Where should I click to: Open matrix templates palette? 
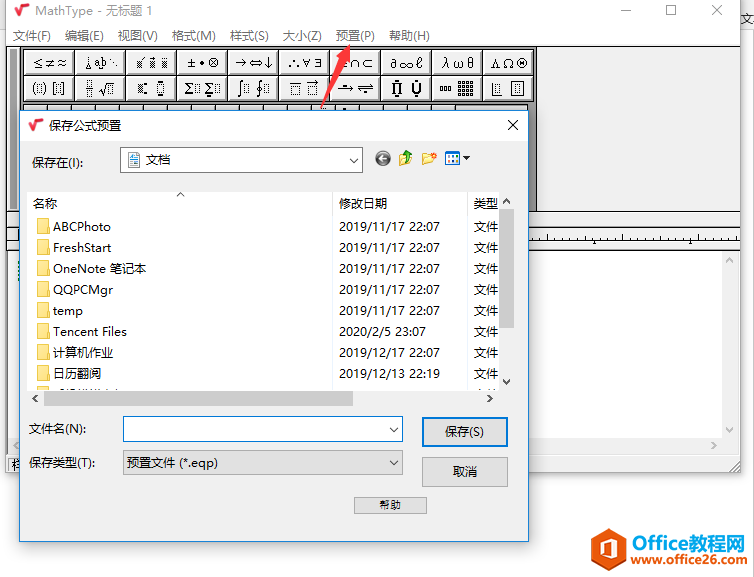click(457, 88)
